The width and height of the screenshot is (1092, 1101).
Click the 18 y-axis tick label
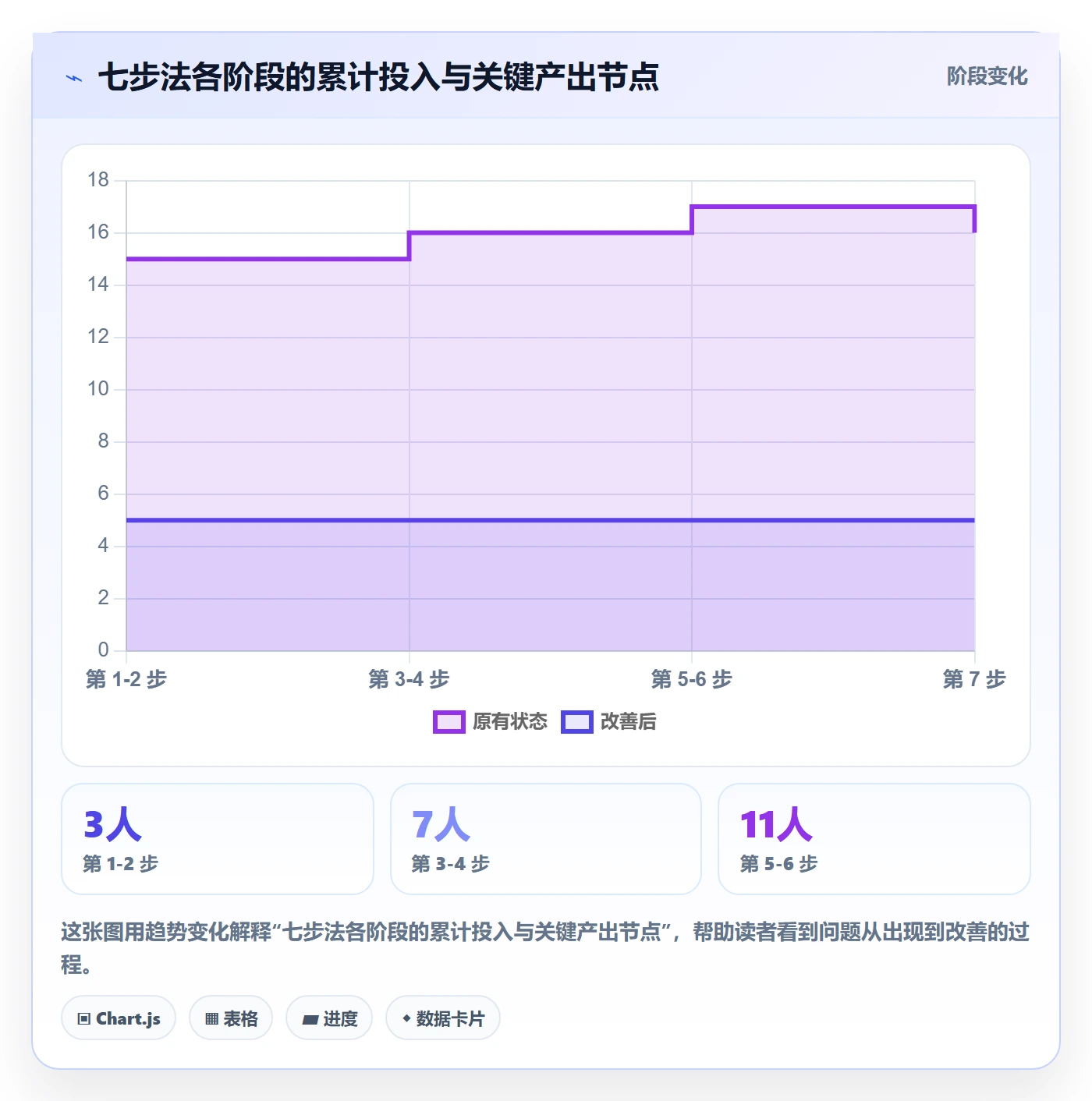(x=98, y=180)
